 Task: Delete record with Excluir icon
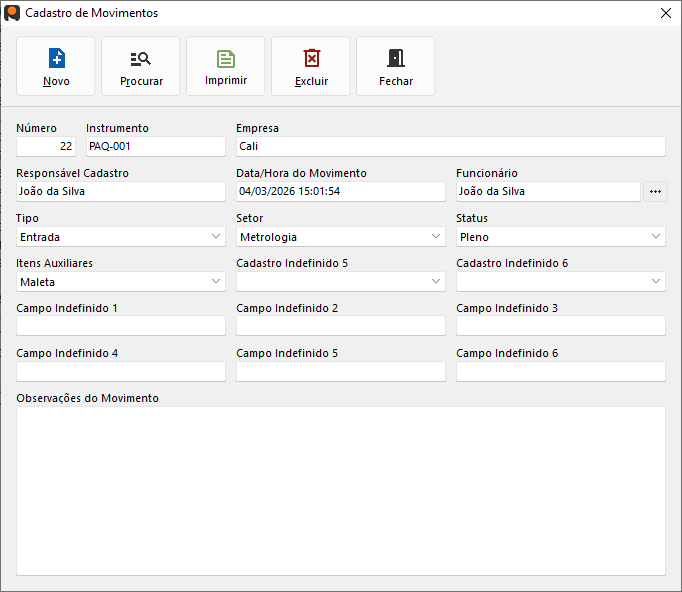(311, 66)
